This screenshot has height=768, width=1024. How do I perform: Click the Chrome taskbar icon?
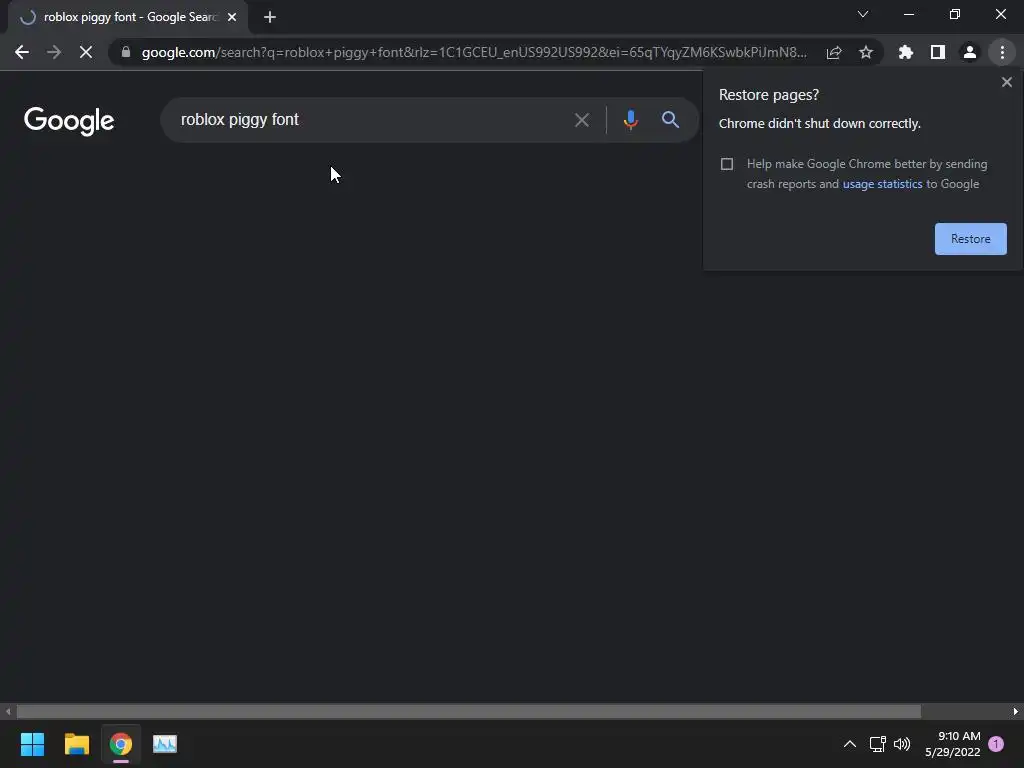coord(121,744)
